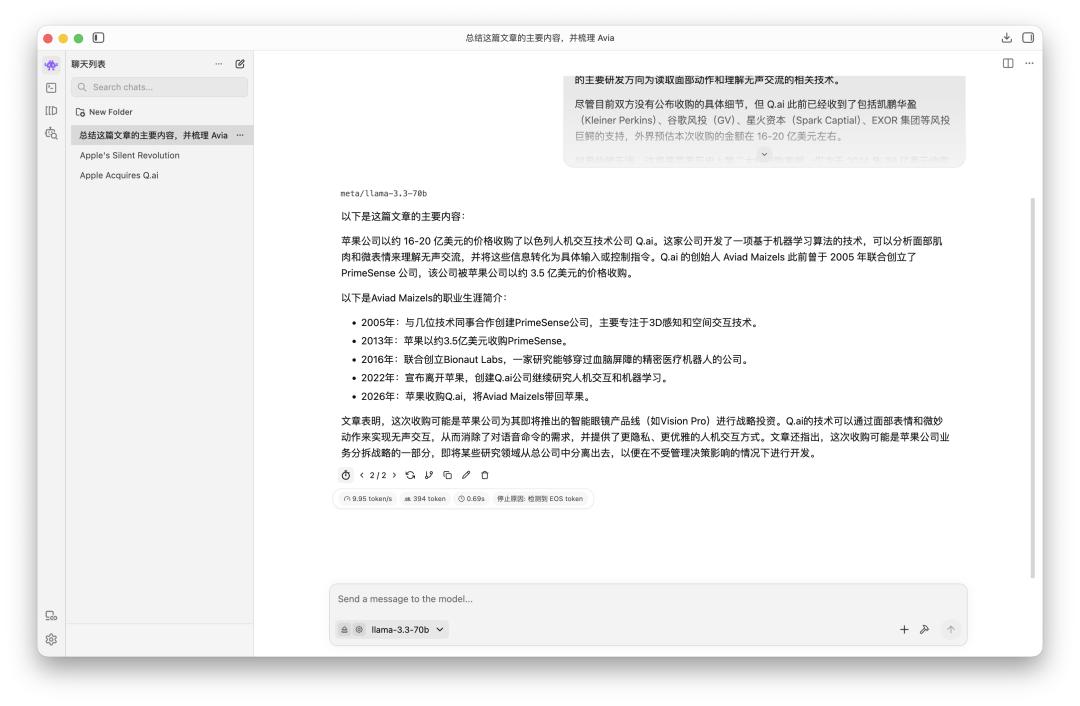Toggle the generation stats stopwatch icon
Screen dimensions: 1080x706
click(346, 474)
